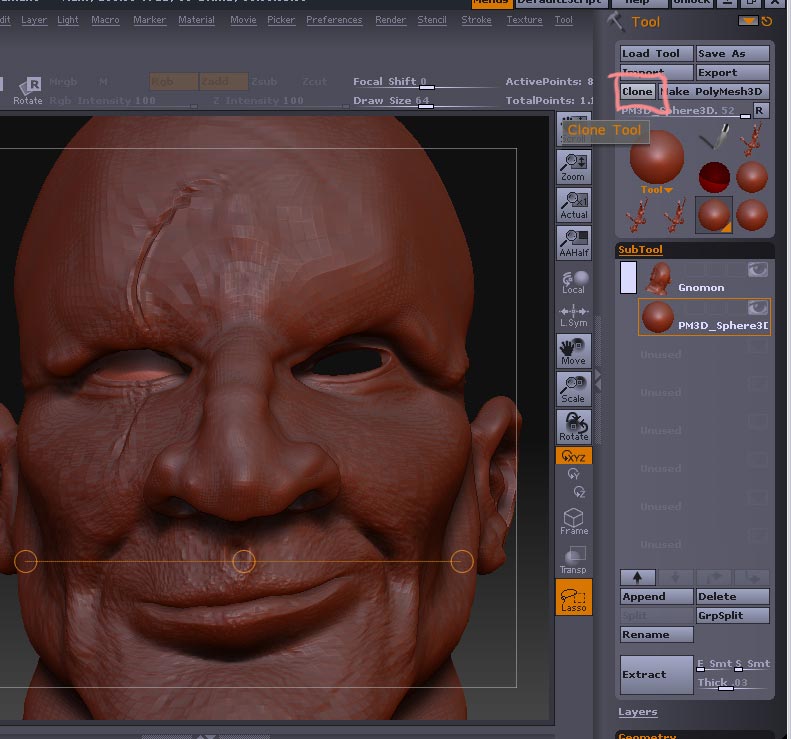This screenshot has width=791, height=739.
Task: Click the up arrow to move subtool up
Action: [x=638, y=577]
